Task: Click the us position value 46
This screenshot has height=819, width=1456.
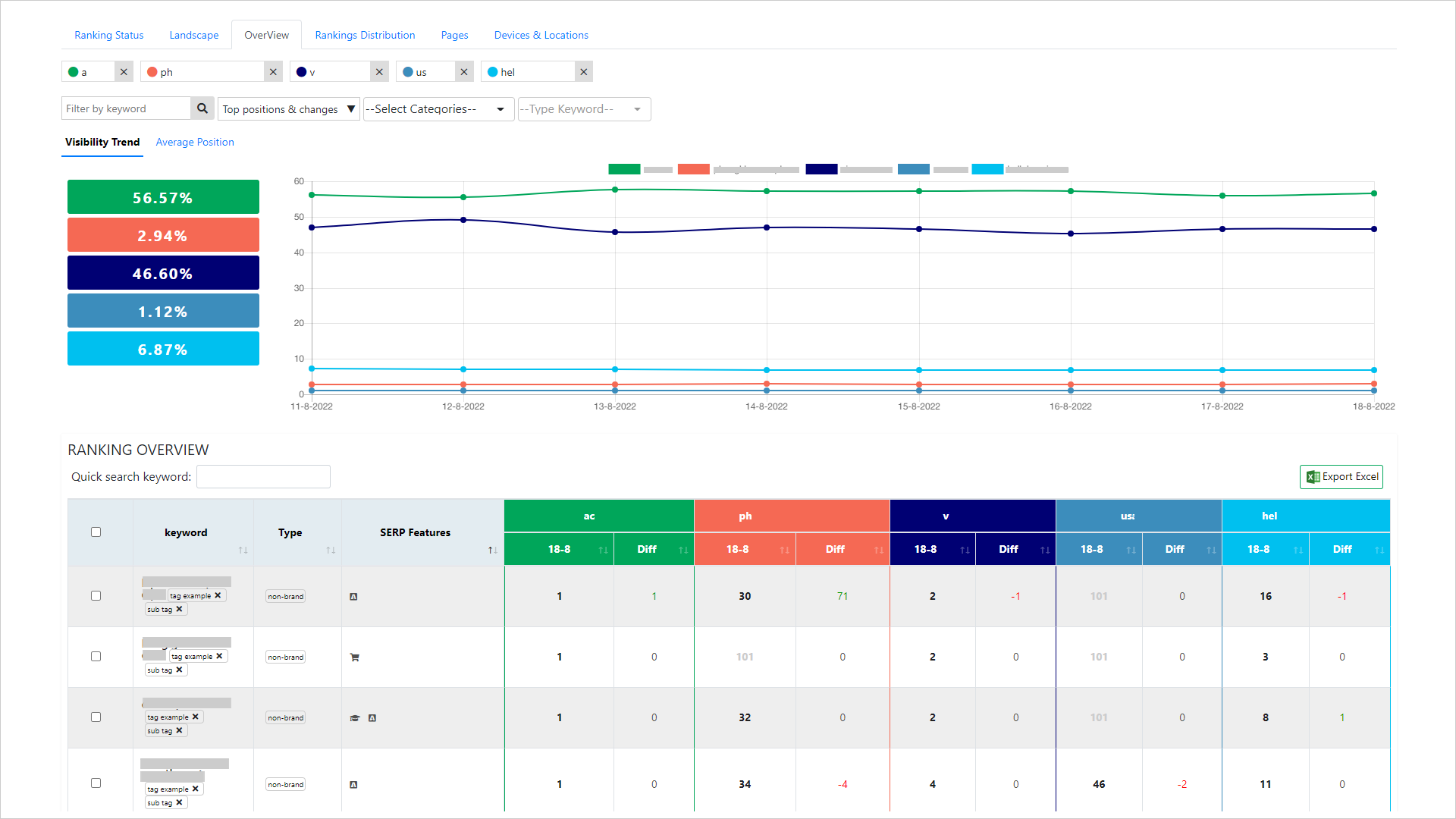Action: (x=1099, y=784)
